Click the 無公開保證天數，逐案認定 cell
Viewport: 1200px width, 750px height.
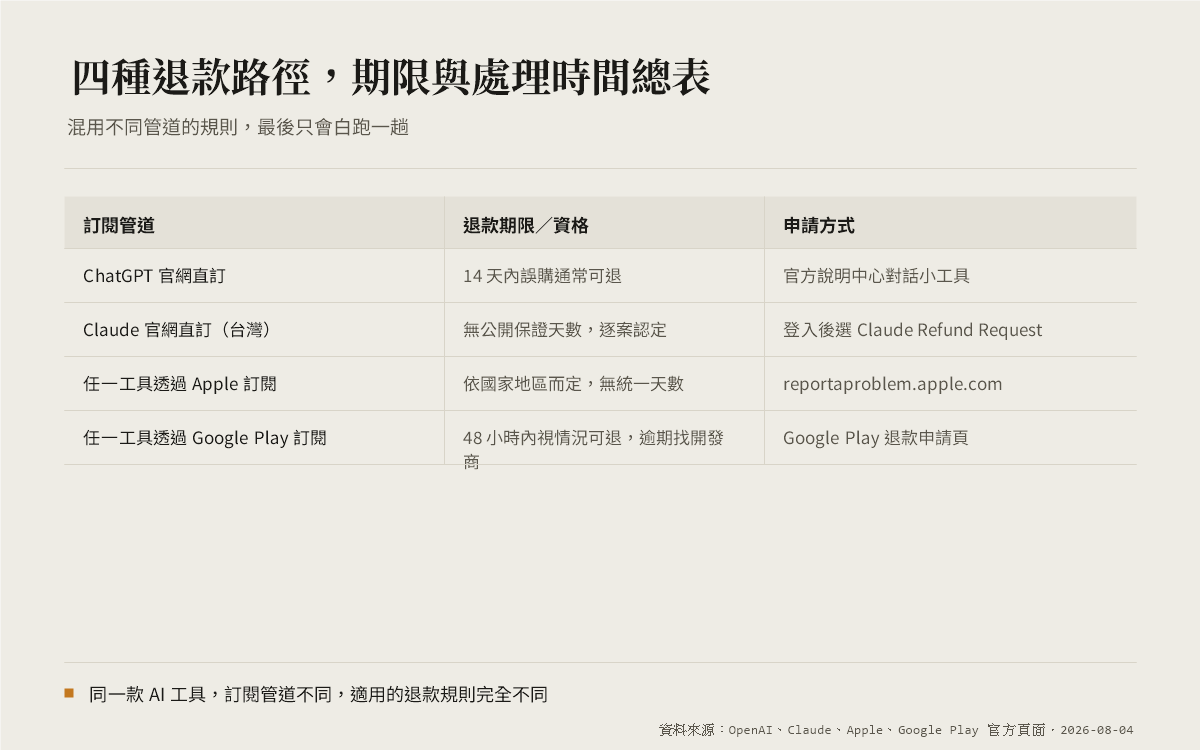coord(604,330)
